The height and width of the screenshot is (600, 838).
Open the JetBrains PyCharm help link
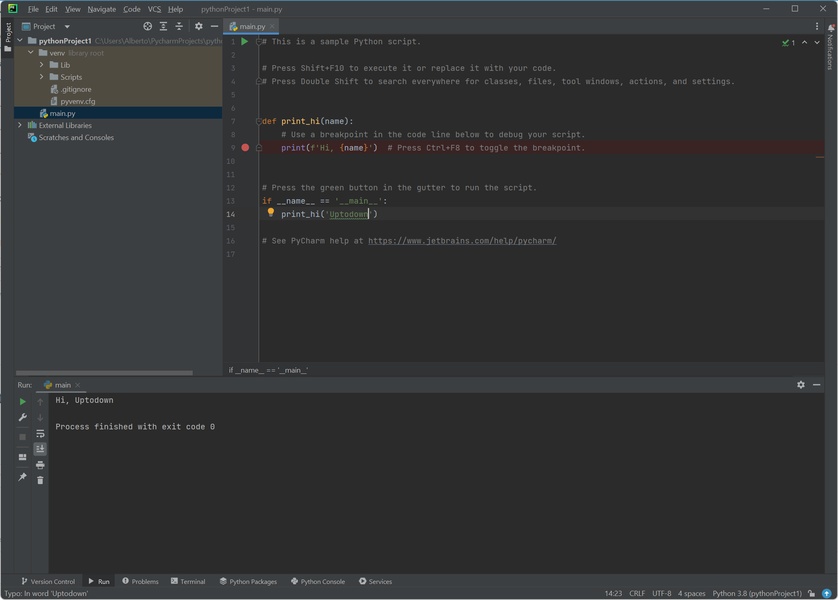coord(461,241)
